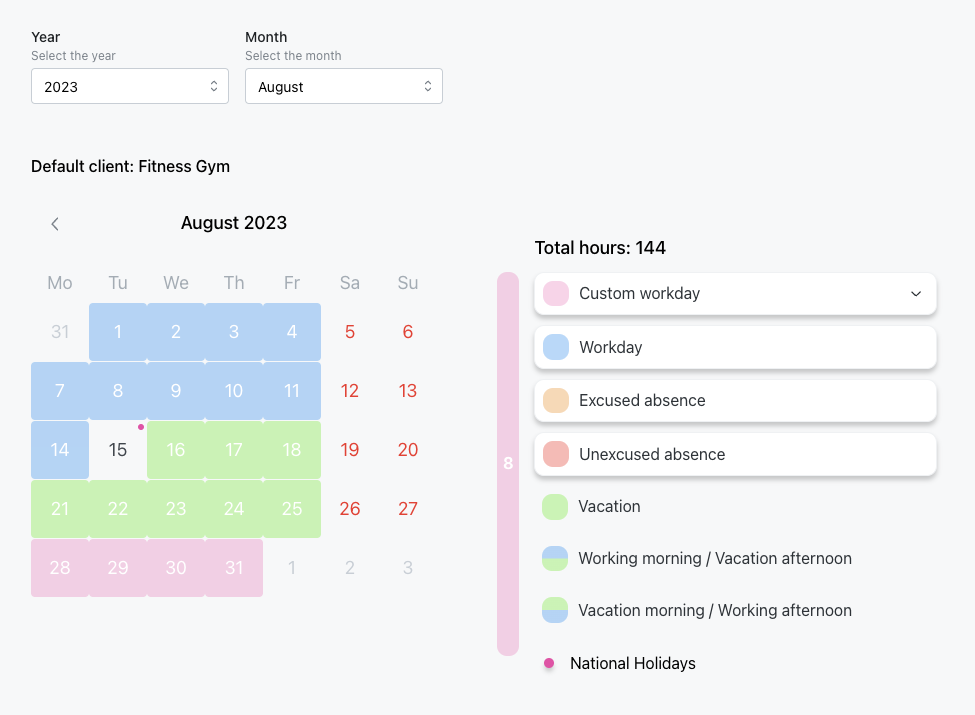Click the Unexcused absence legend icon
975x715 pixels.
pyautogui.click(x=555, y=453)
